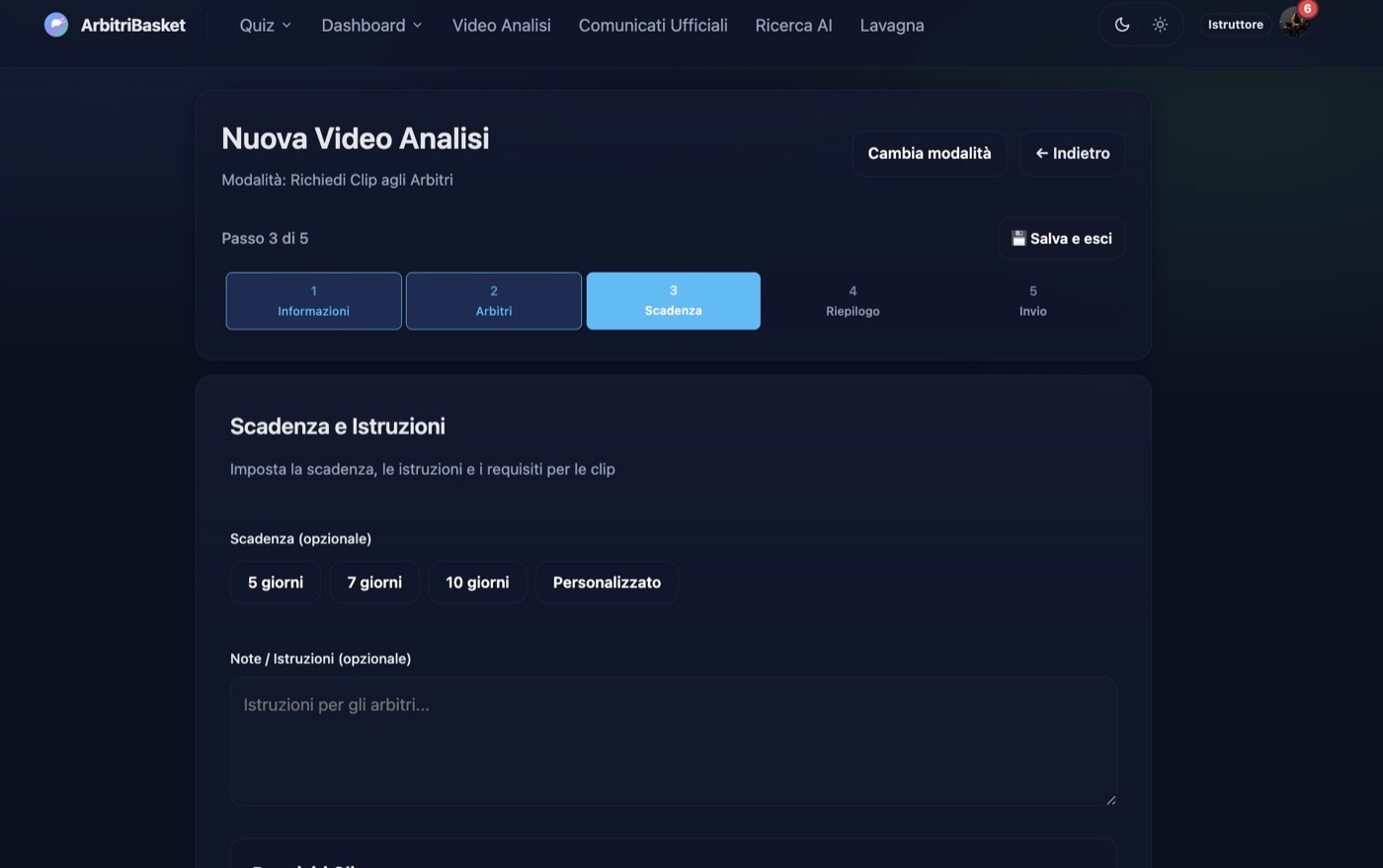The width and height of the screenshot is (1383, 868).
Task: Click the textarea resize handle corner
Action: coord(1110,799)
